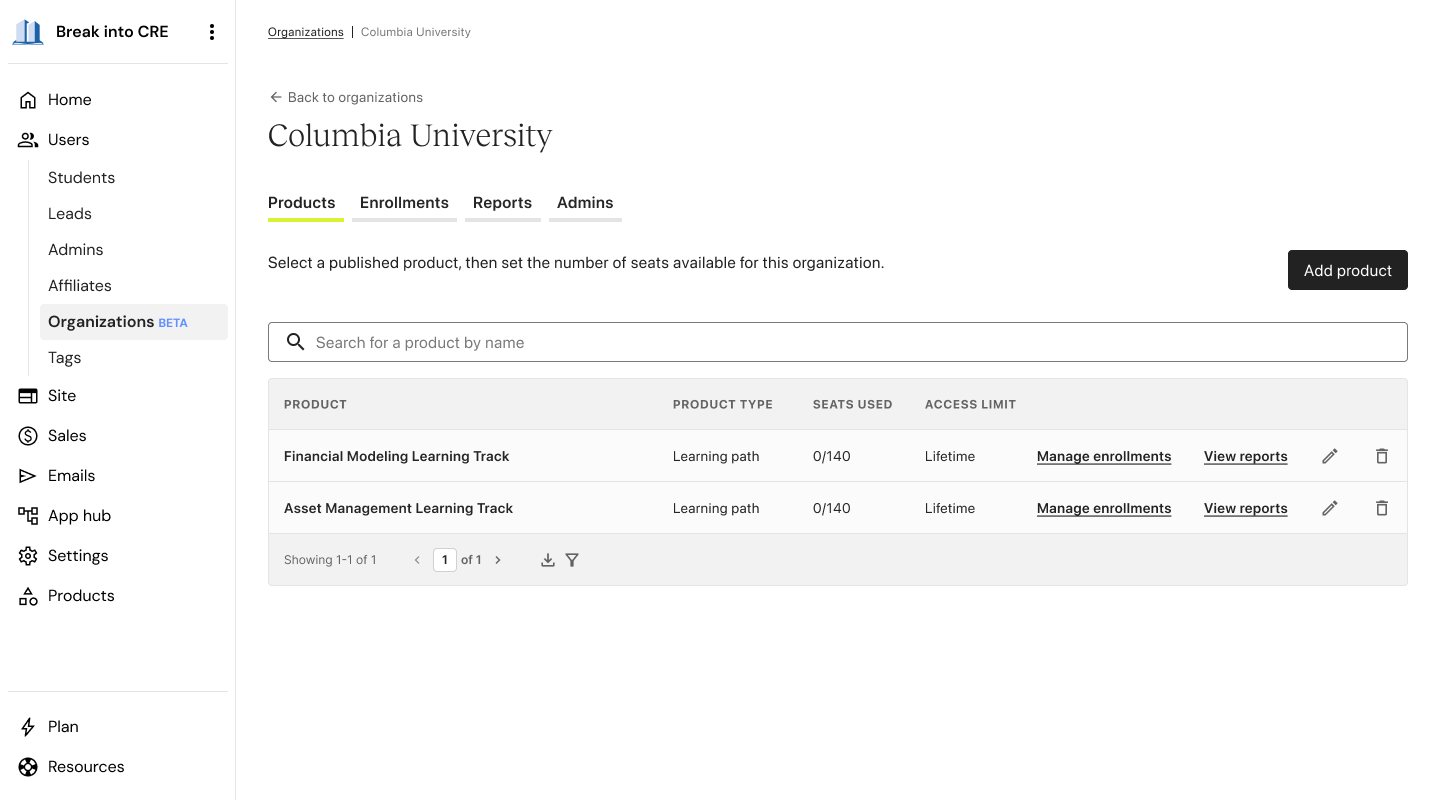The height and width of the screenshot is (800, 1440).
Task: Click the Break into CRE logo icon
Action: 28,32
